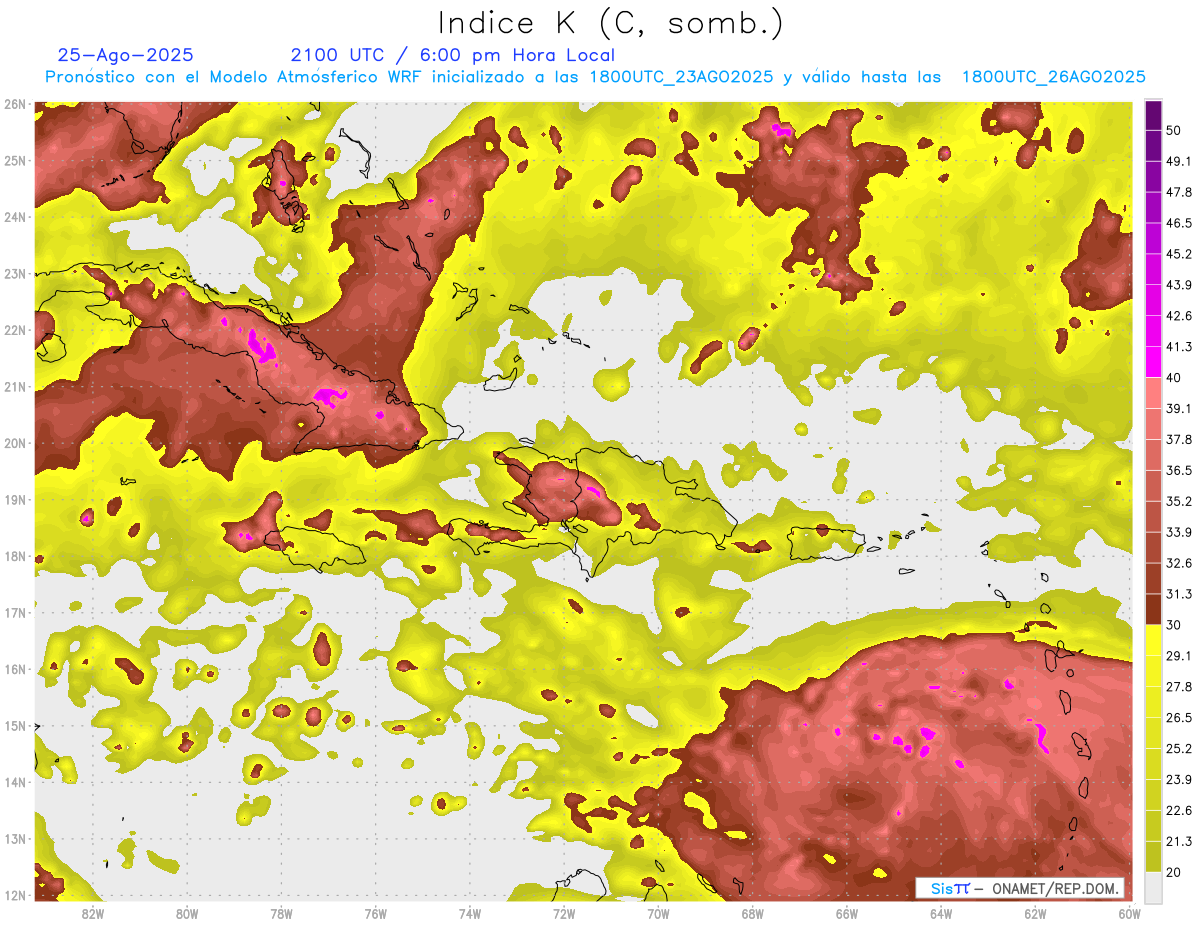The image size is (1200, 927).
Task: Click the latitude label "22N"
Action: click(x=15, y=330)
